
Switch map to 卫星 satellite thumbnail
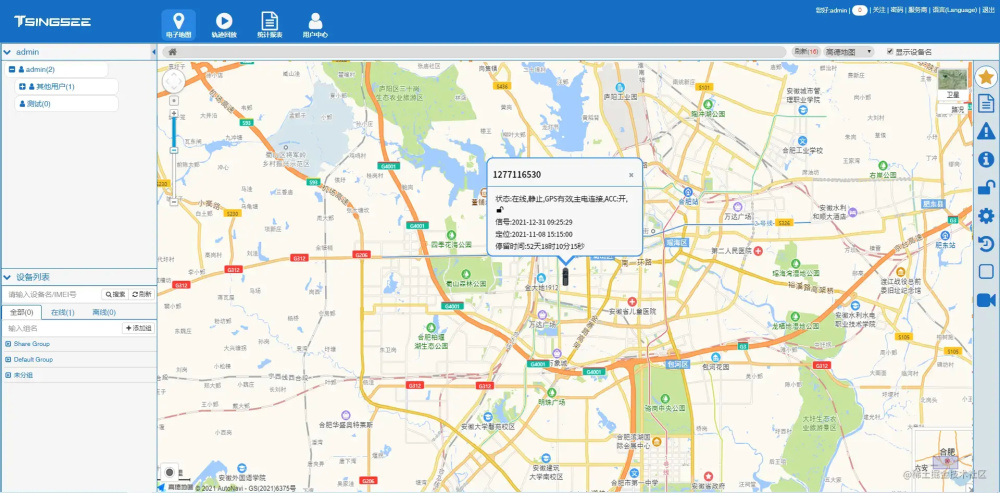(952, 85)
